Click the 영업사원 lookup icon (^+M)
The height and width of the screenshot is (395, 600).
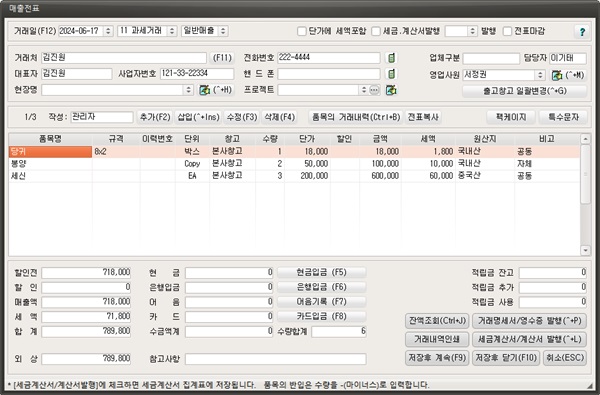pyautogui.click(x=557, y=75)
